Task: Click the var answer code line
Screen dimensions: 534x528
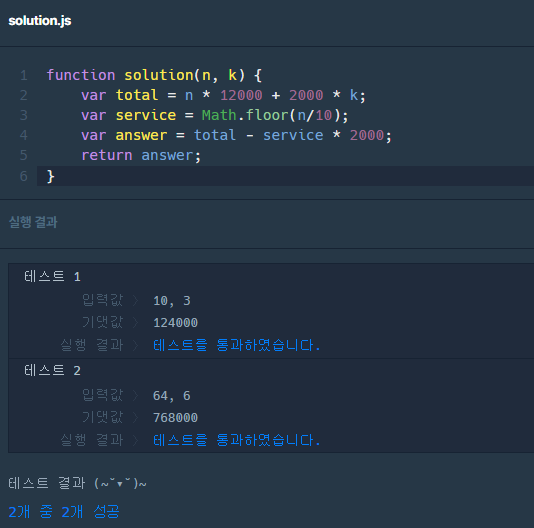Action: [x=236, y=135]
